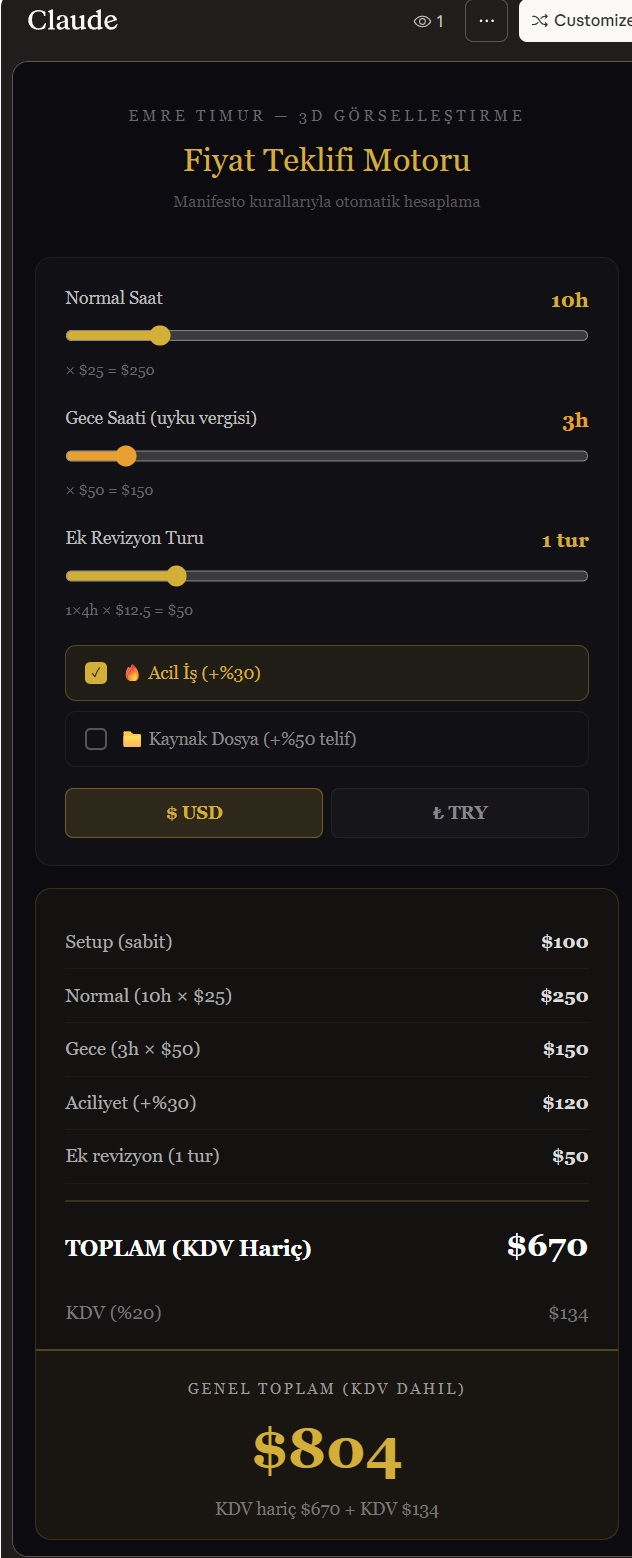Open the three-dot more options menu
Viewport: 632px width, 1558px height.
click(487, 21)
